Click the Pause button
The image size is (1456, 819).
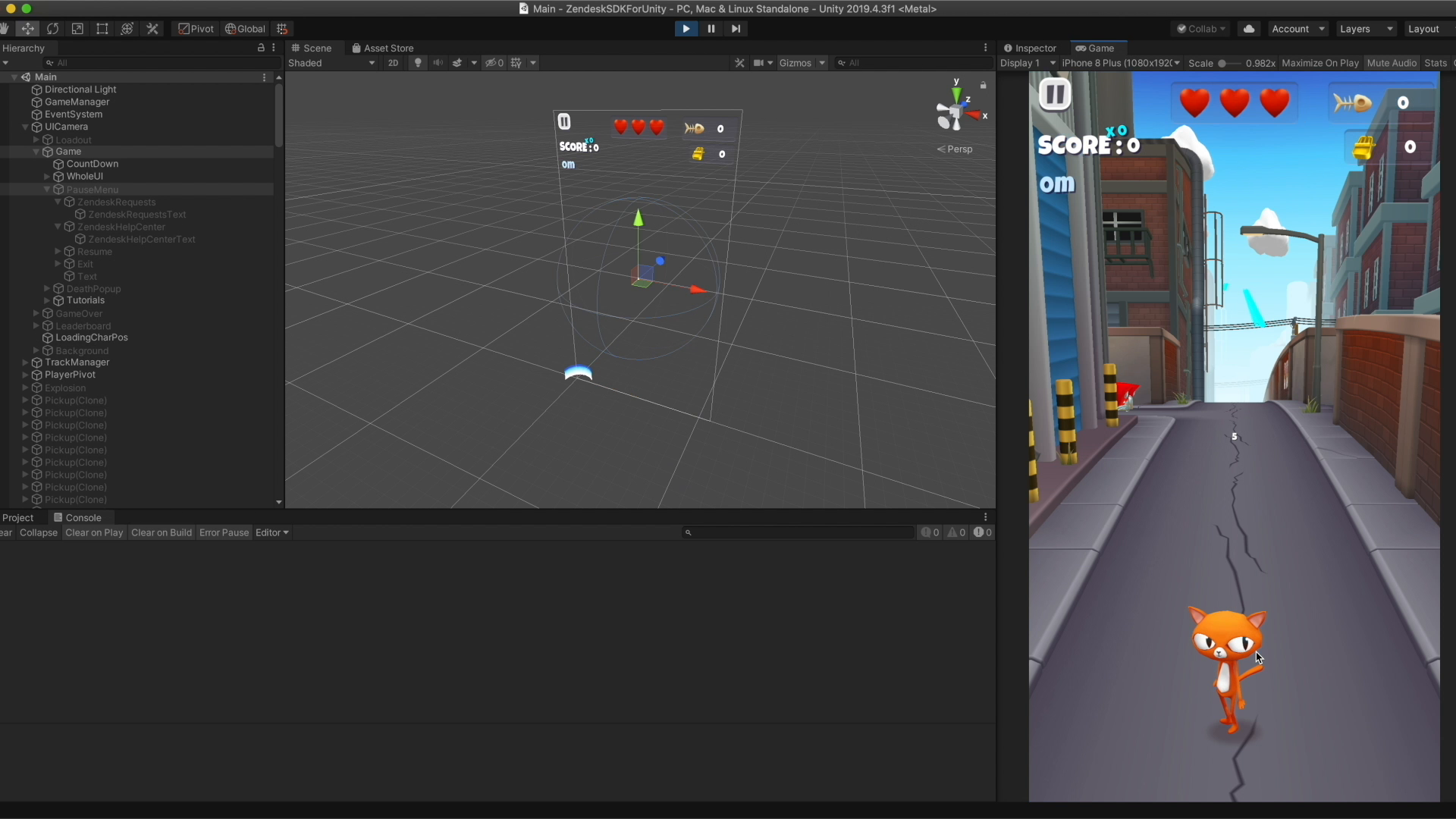711,29
